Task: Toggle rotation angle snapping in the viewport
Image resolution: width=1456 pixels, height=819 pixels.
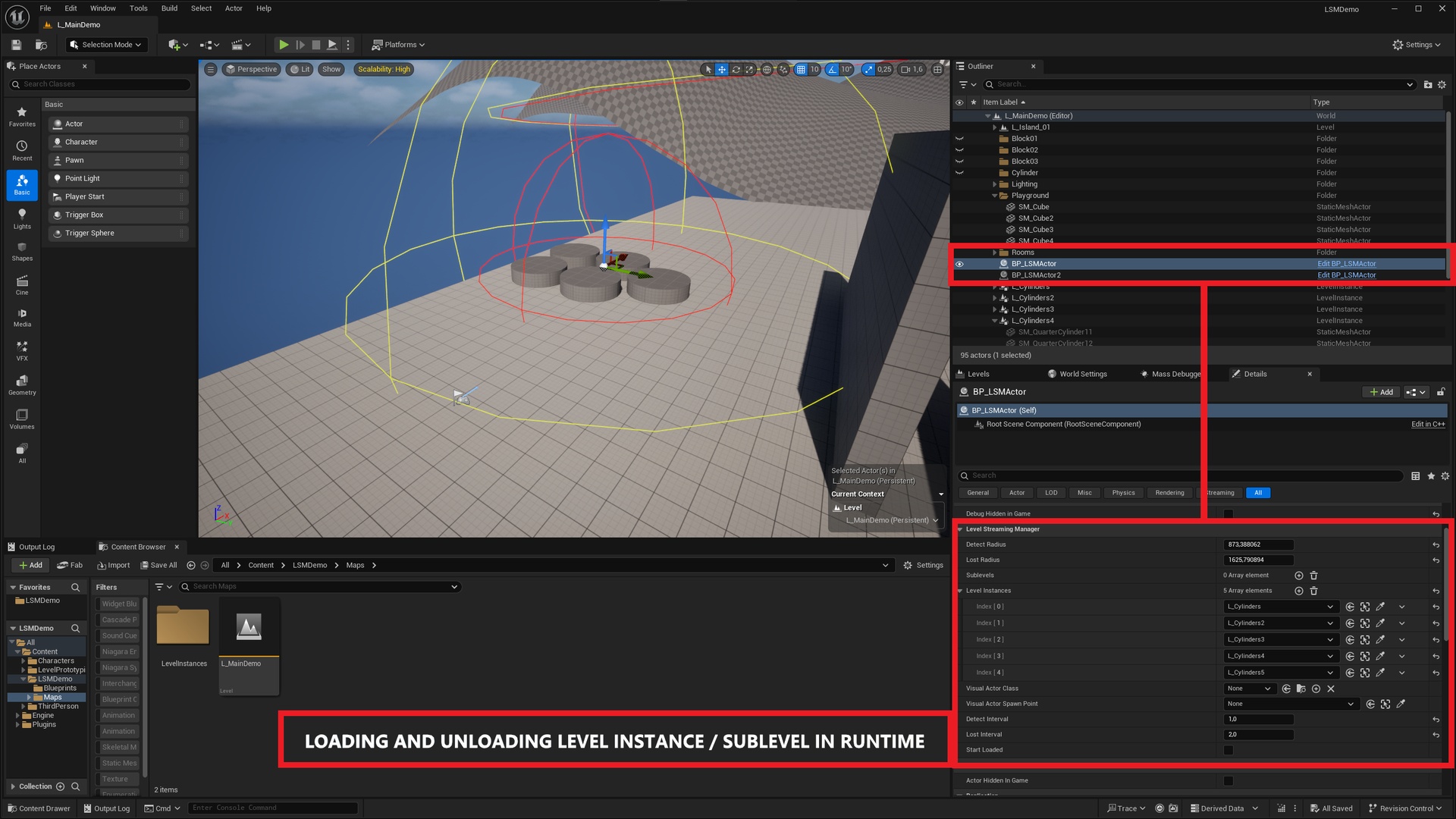Action: pos(833,69)
